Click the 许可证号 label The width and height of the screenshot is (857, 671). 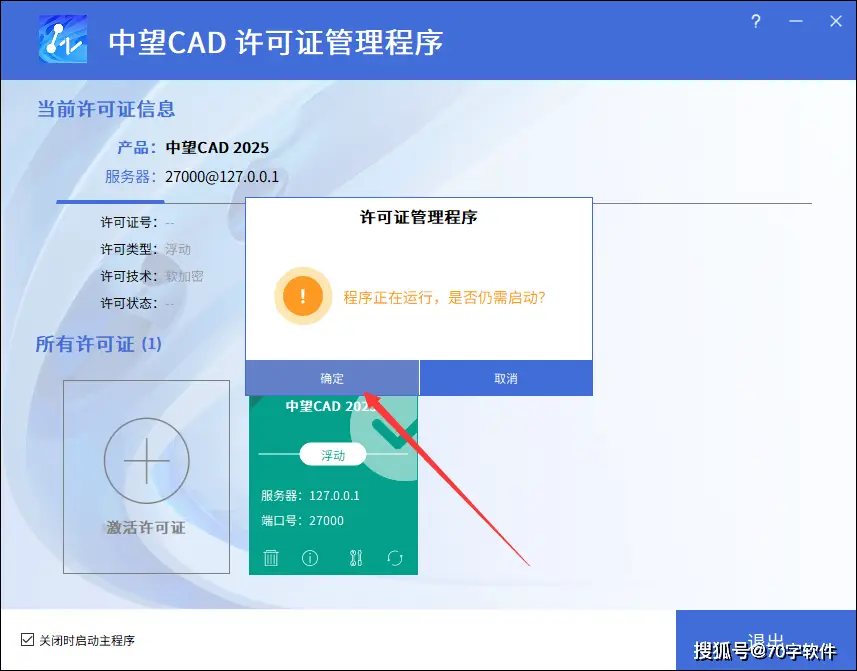click(130, 222)
